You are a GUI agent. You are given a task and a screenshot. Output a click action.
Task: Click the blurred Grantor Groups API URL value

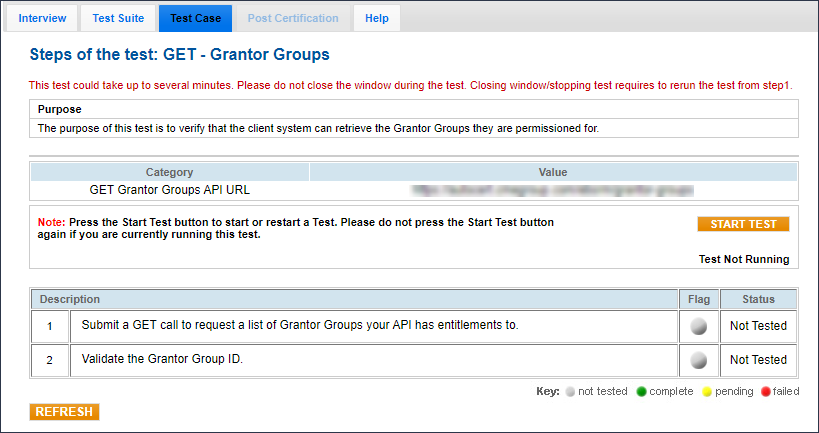coord(553,188)
